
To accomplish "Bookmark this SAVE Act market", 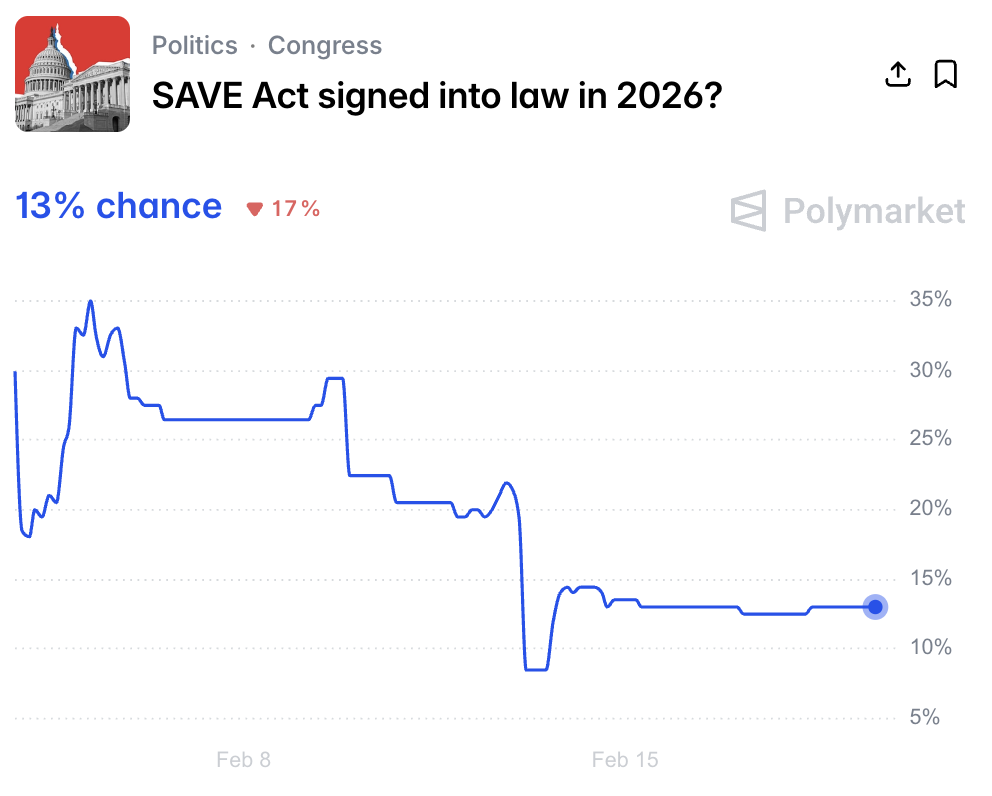I will tap(945, 74).
